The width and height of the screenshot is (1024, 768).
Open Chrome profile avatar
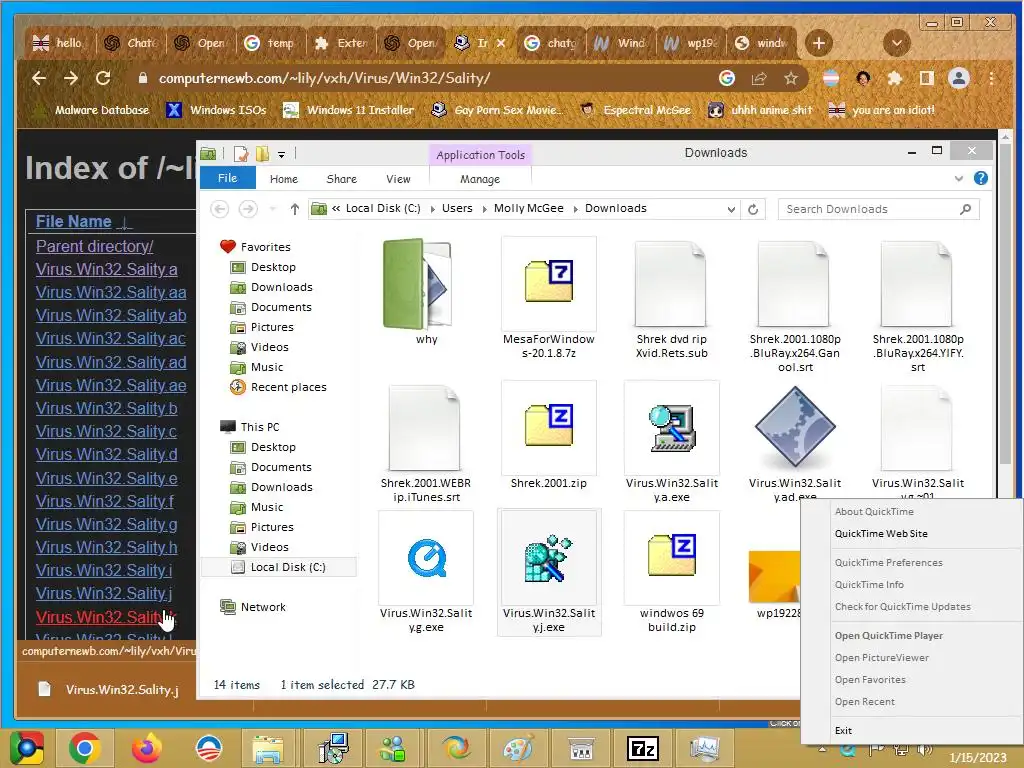[959, 78]
